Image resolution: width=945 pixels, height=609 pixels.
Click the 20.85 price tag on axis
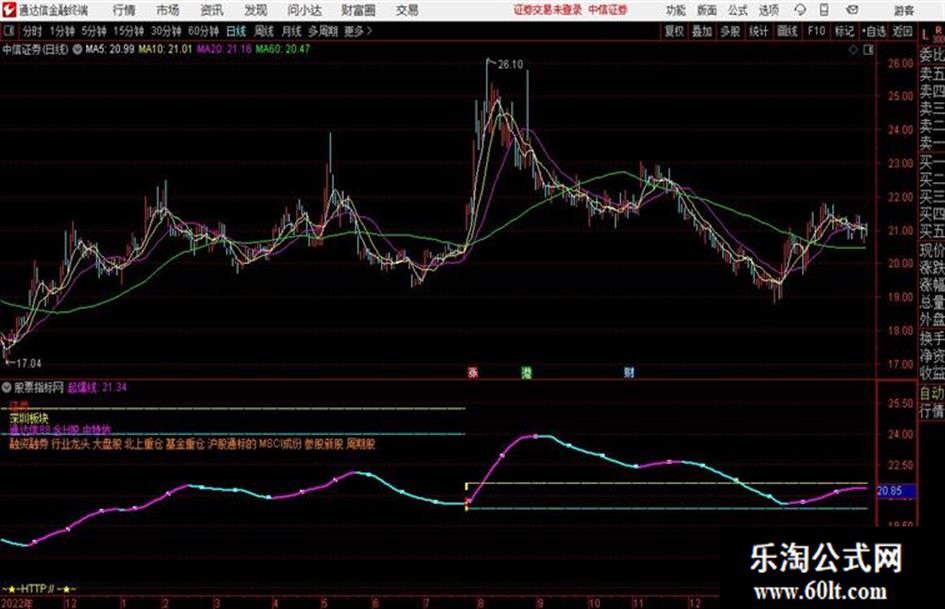pyautogui.click(x=896, y=491)
